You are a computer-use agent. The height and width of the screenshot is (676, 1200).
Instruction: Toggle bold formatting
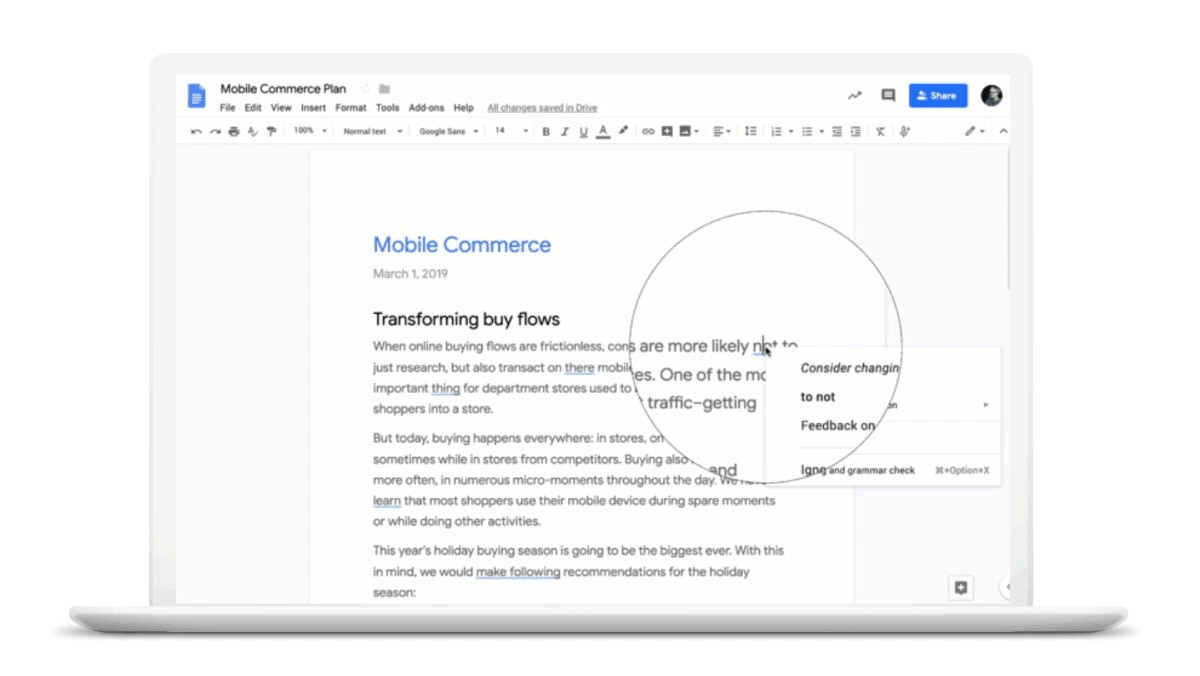tap(546, 132)
